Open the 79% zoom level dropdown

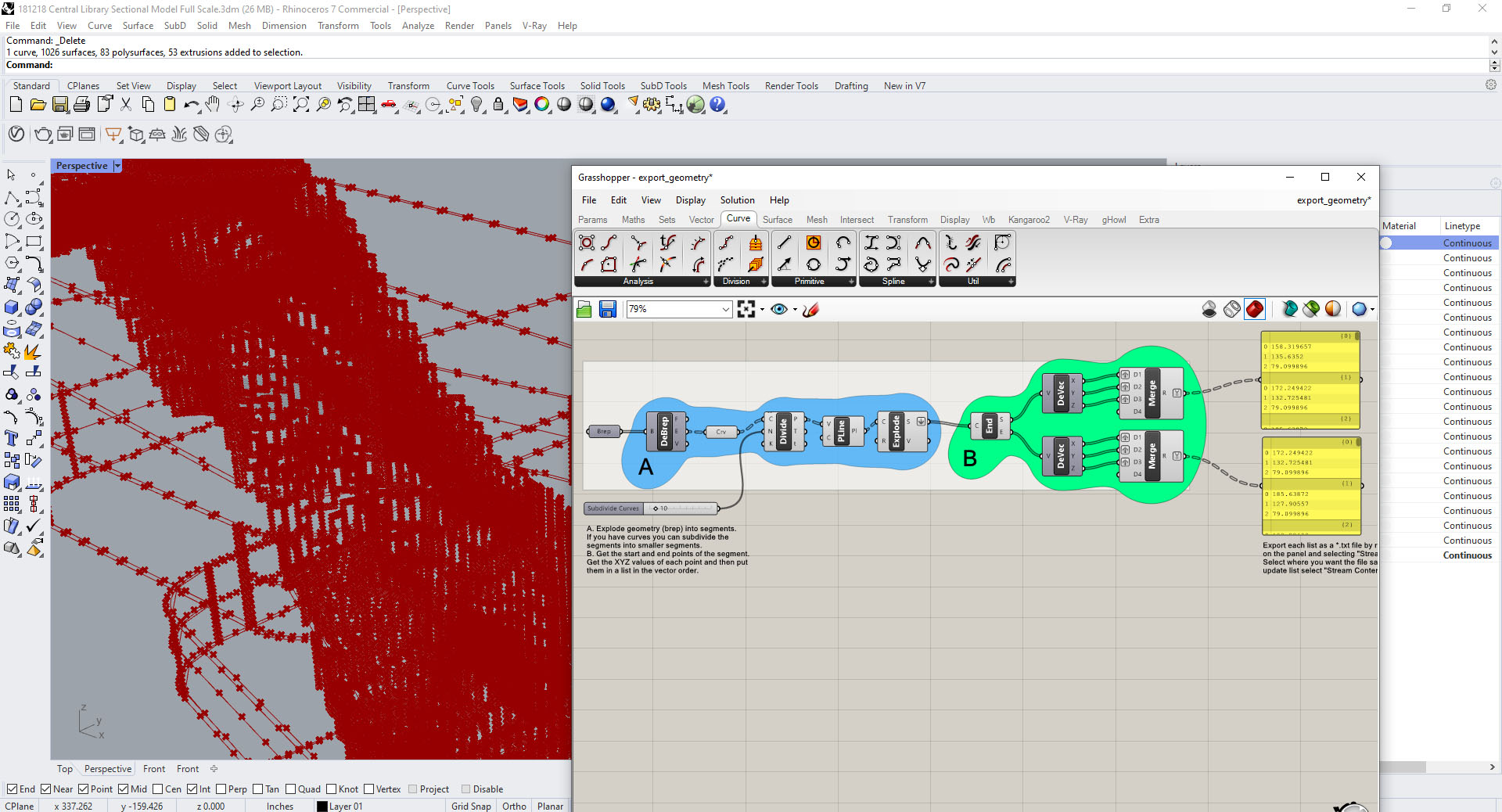tap(725, 310)
